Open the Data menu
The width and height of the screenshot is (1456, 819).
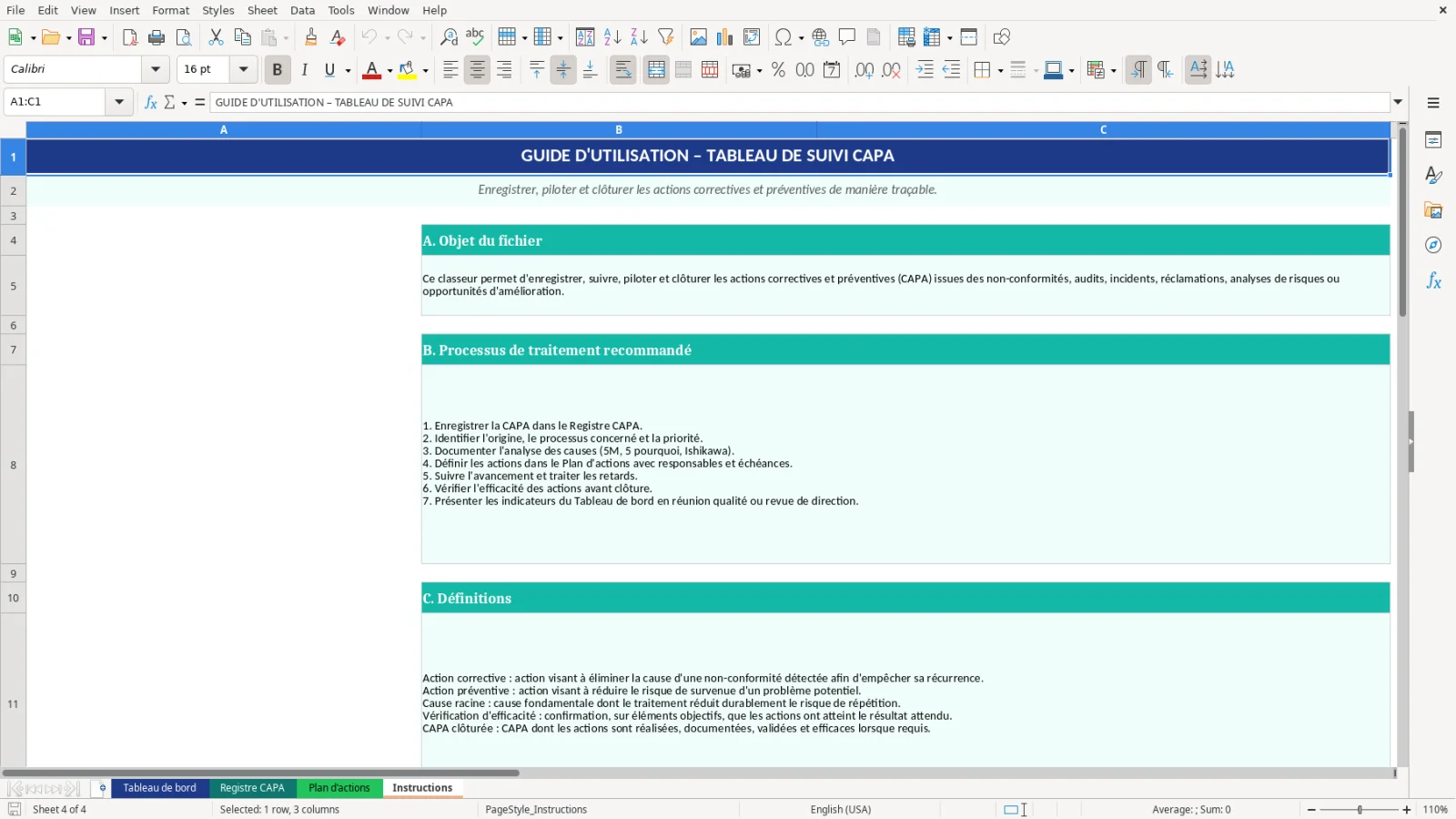302,10
